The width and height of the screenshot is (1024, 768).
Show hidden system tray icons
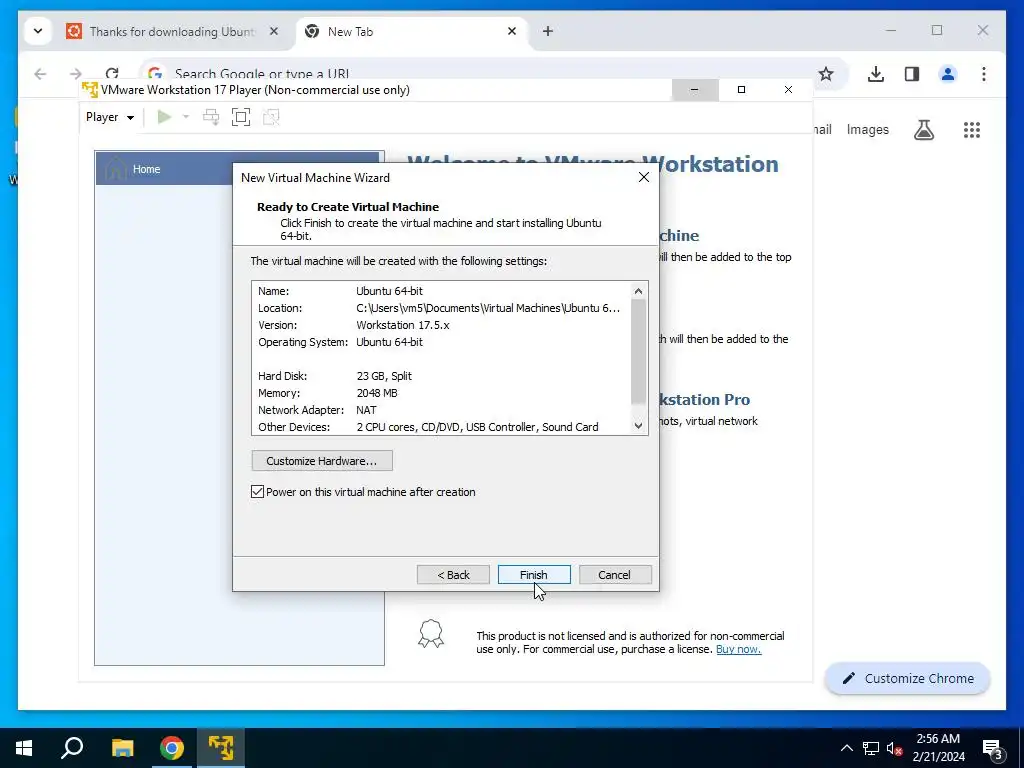[x=846, y=748]
